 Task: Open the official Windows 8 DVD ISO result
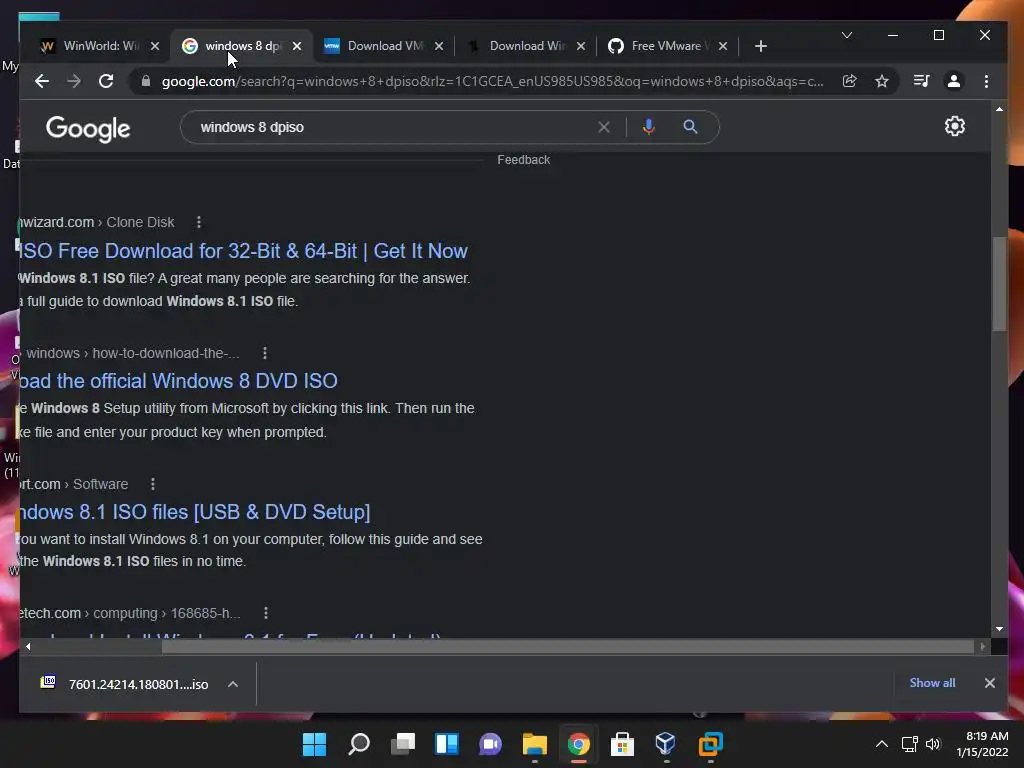click(178, 381)
